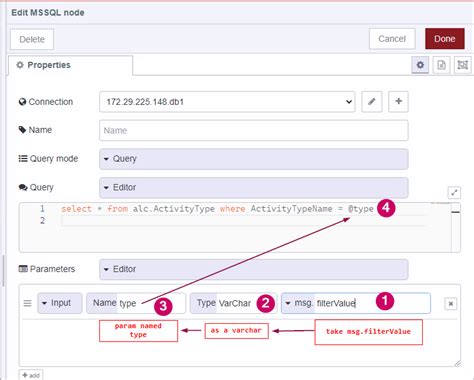Open node appearance icon tab
474x380 pixels.
[463, 65]
